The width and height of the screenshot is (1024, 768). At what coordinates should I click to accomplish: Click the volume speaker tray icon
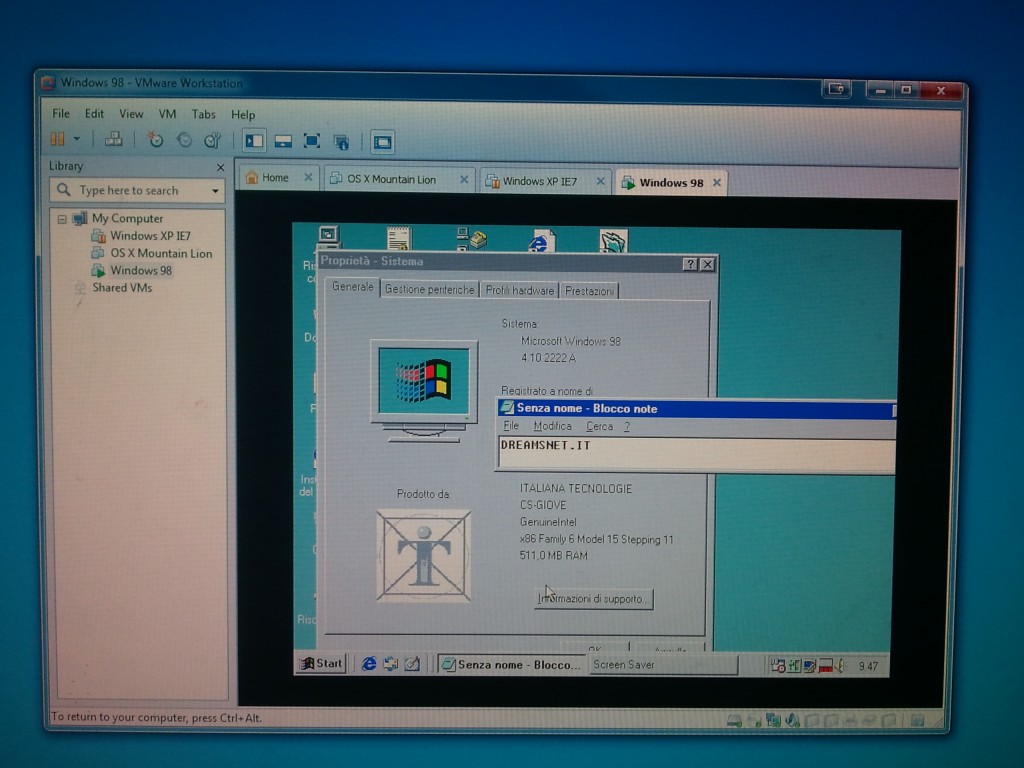coord(840,666)
